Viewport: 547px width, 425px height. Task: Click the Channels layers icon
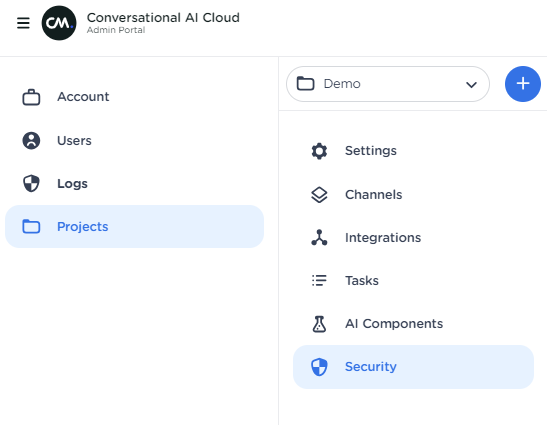tap(319, 195)
